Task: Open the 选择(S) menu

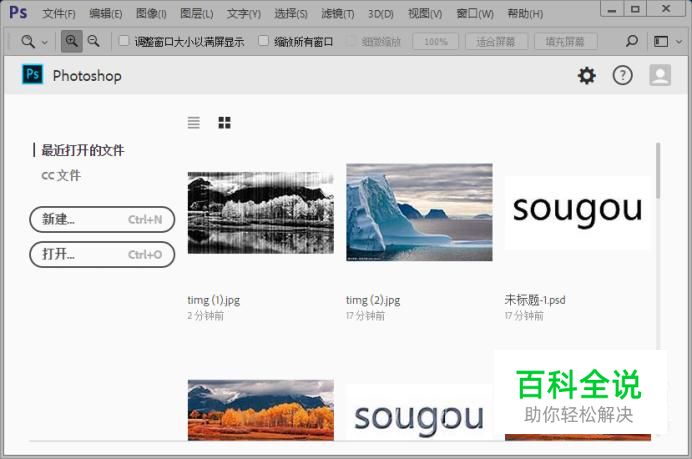Action: 291,14
